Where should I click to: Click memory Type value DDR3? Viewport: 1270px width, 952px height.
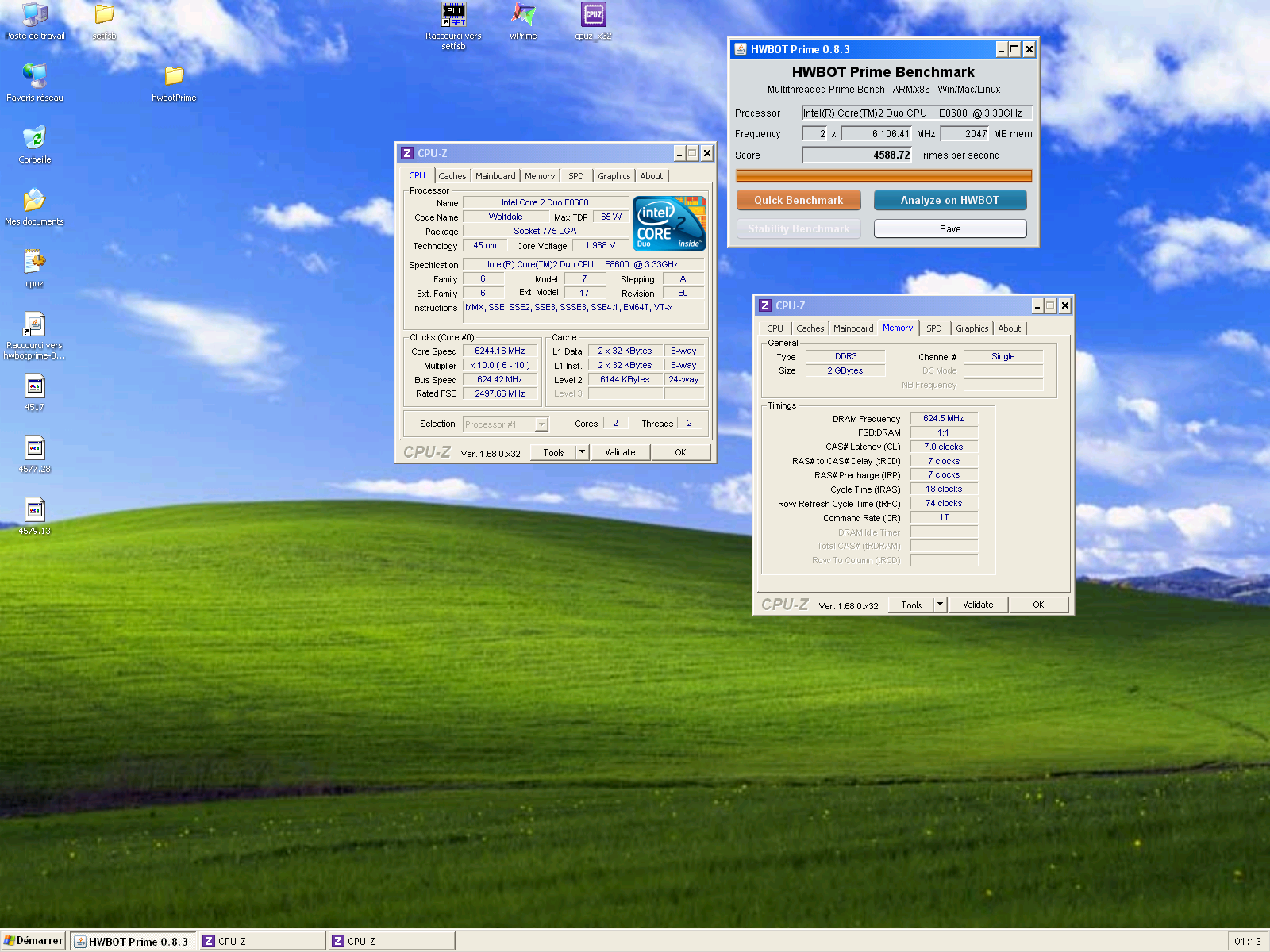click(845, 357)
